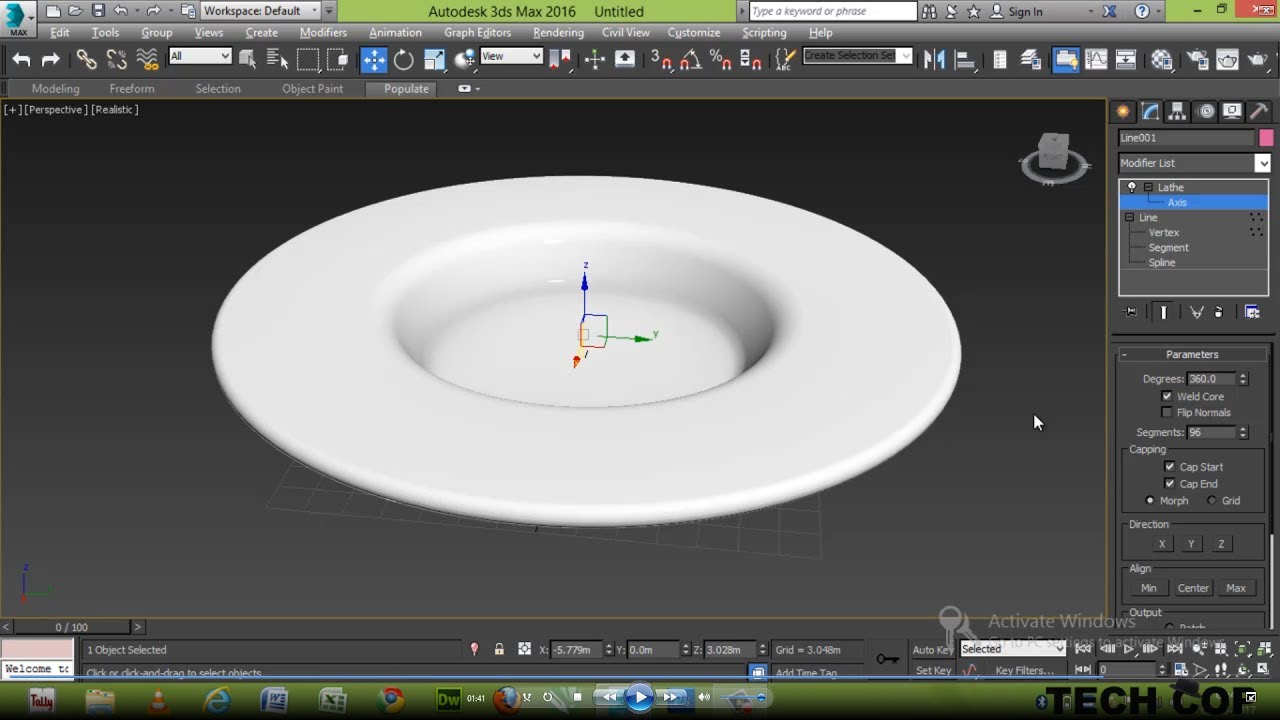Open the Key Filters button
1280x720 pixels.
pos(1025,670)
